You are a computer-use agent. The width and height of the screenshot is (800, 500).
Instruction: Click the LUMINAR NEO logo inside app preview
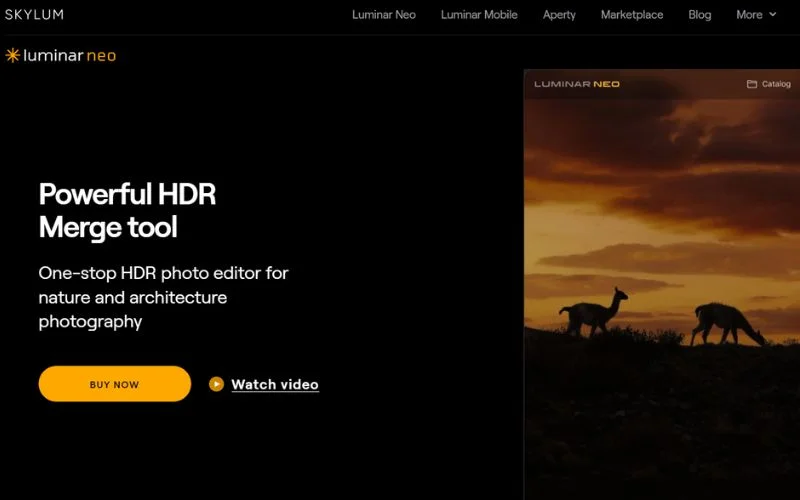coord(577,84)
